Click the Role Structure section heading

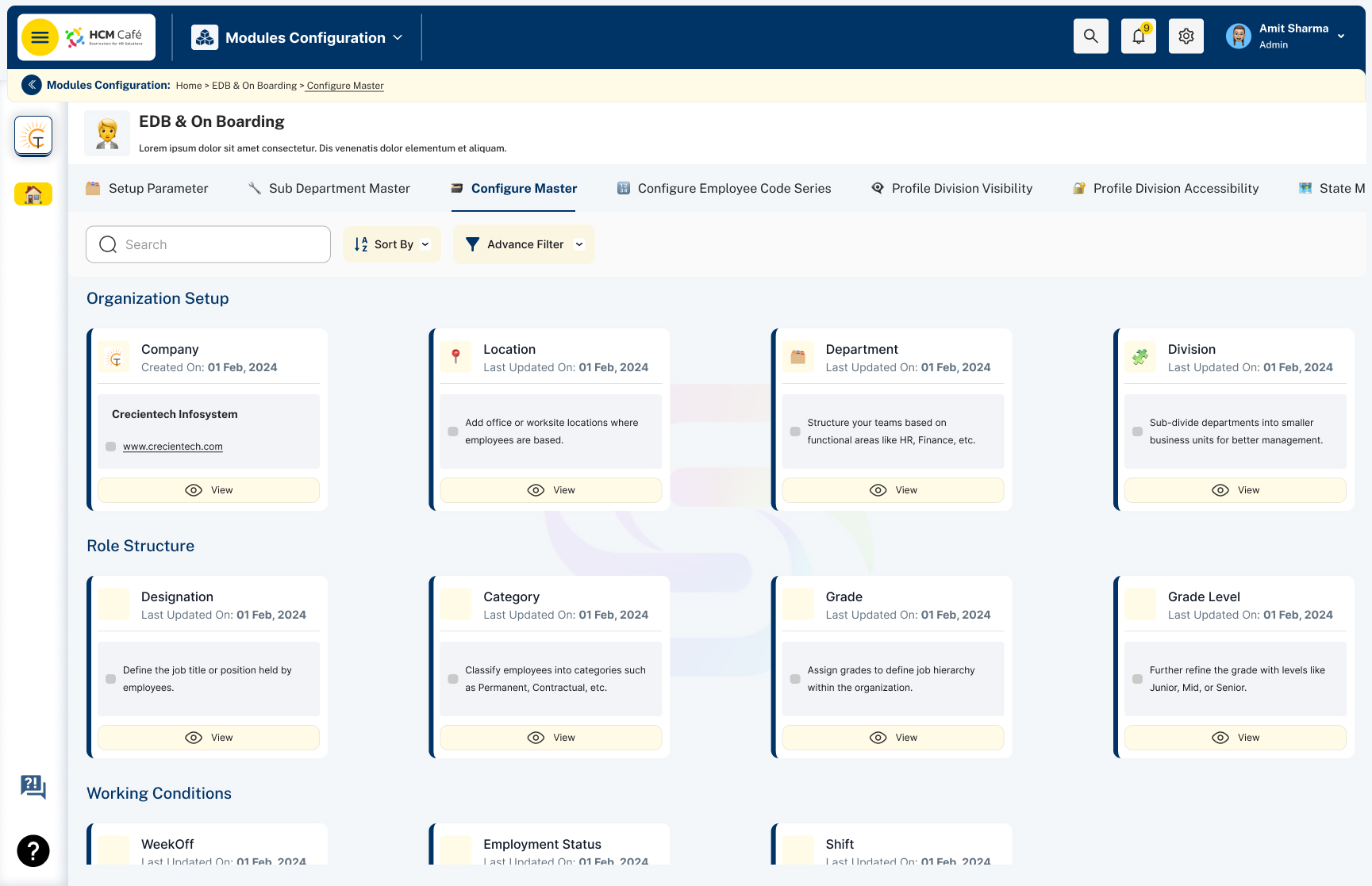(140, 546)
